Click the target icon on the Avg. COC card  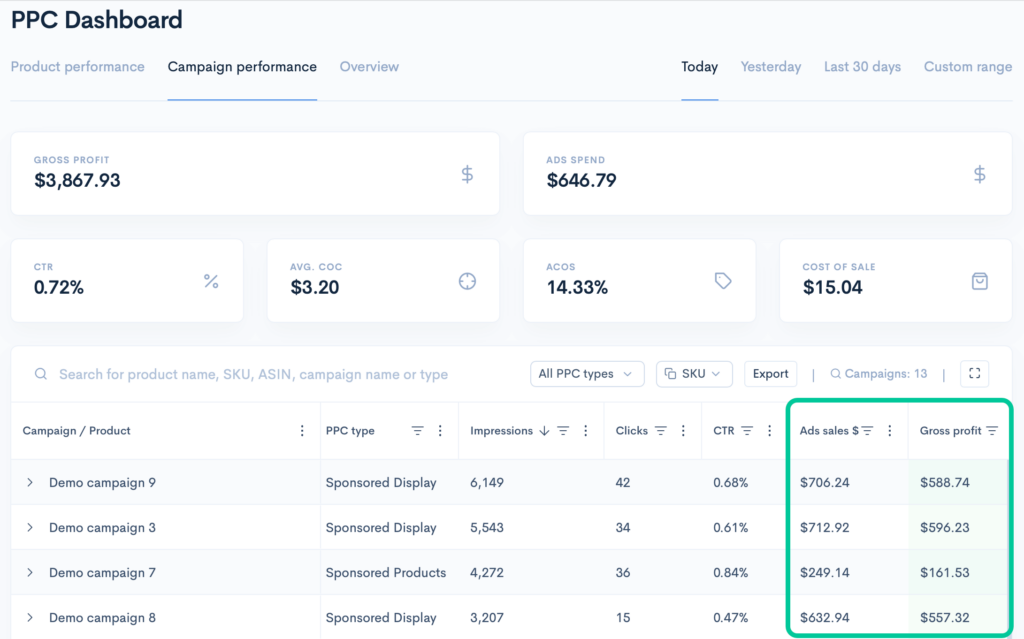[467, 281]
